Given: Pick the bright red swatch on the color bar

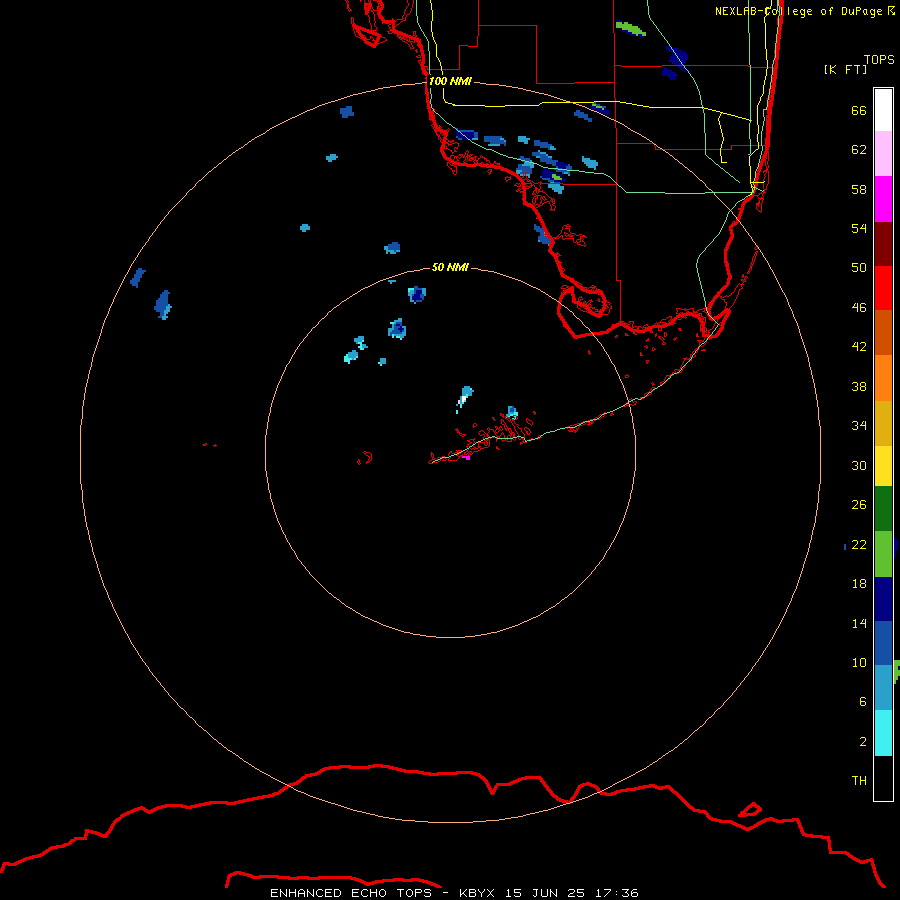Looking at the screenshot, I should coord(883,288).
